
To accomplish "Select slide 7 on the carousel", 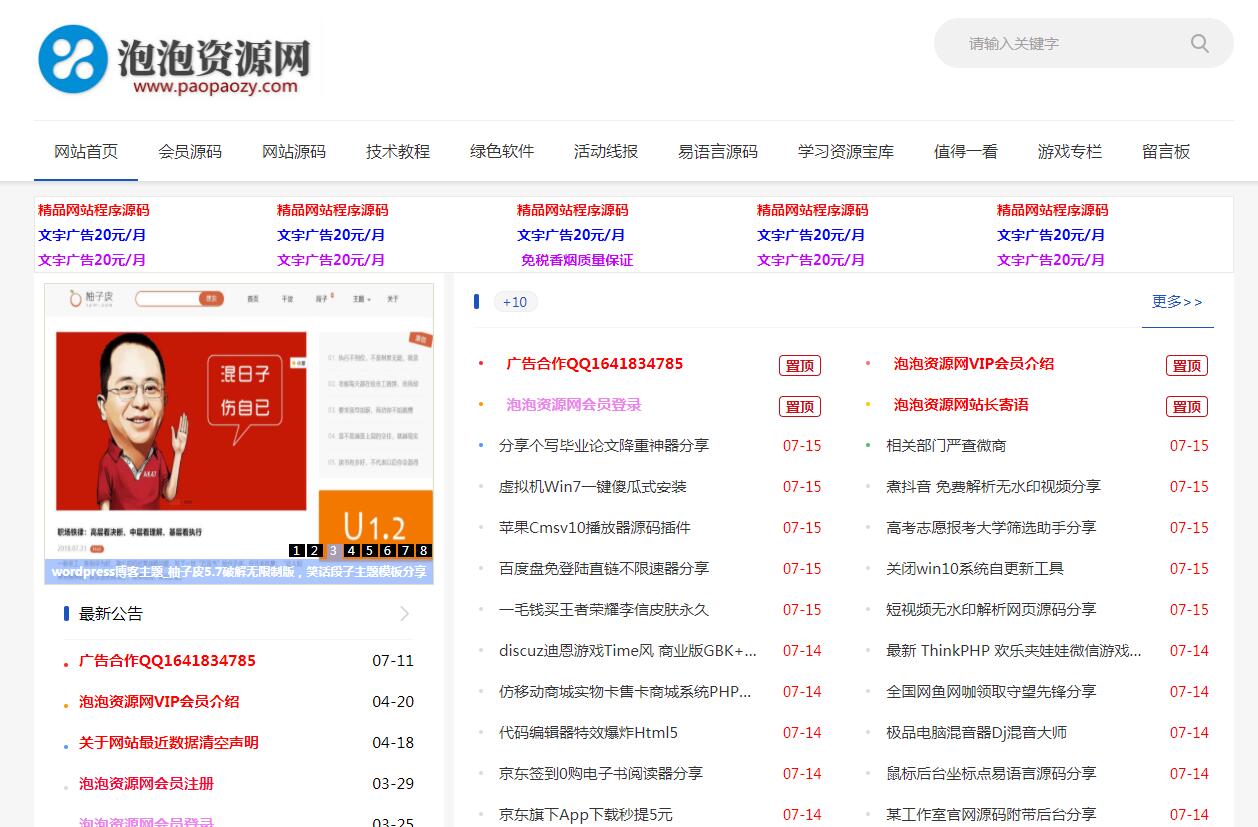I will (406, 550).
